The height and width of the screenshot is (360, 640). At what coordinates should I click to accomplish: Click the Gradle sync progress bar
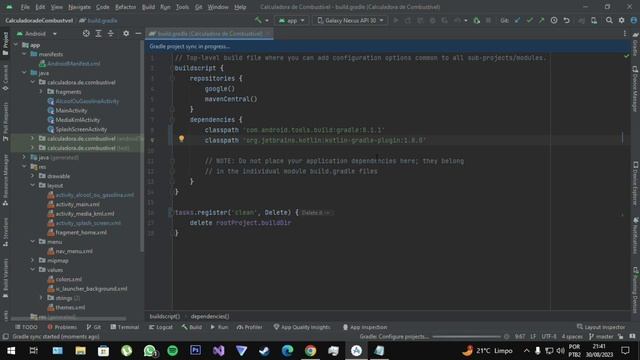pos(467,337)
